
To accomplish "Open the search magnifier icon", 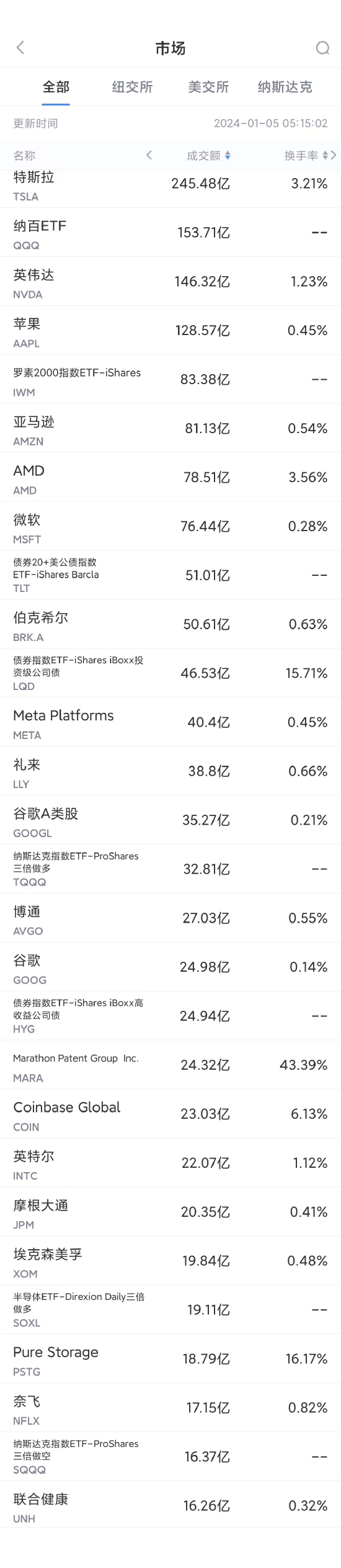I will pyautogui.click(x=322, y=48).
